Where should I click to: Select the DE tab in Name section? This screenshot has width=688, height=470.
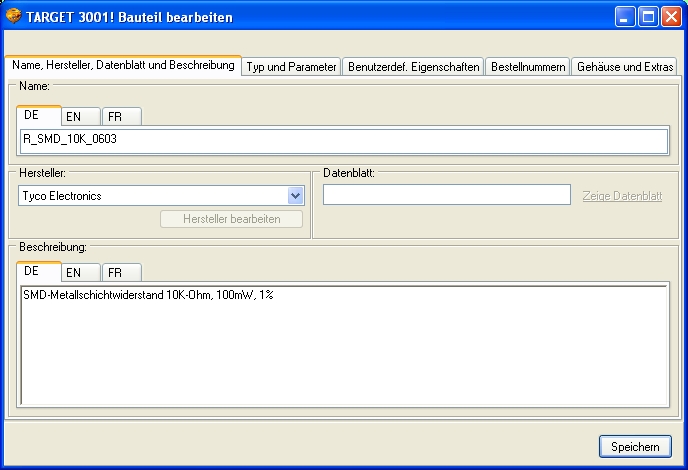click(32, 115)
